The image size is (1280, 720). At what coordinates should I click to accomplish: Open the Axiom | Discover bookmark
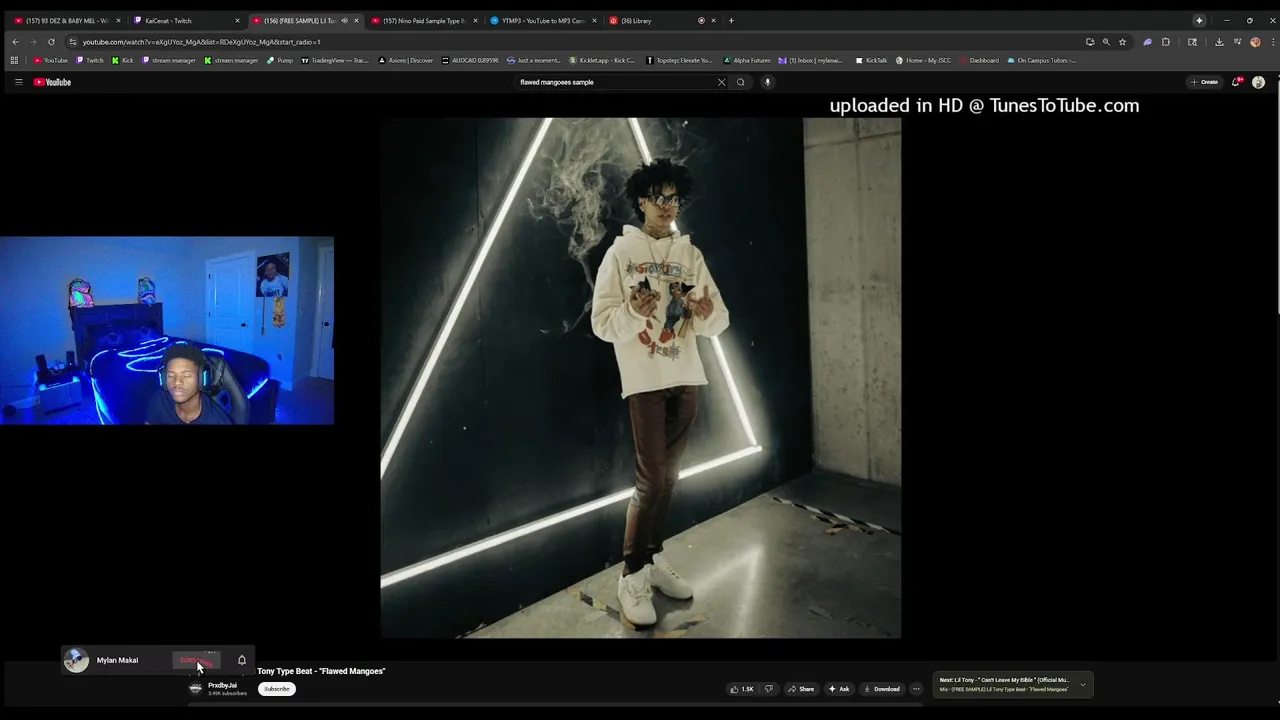pyautogui.click(x=406, y=60)
